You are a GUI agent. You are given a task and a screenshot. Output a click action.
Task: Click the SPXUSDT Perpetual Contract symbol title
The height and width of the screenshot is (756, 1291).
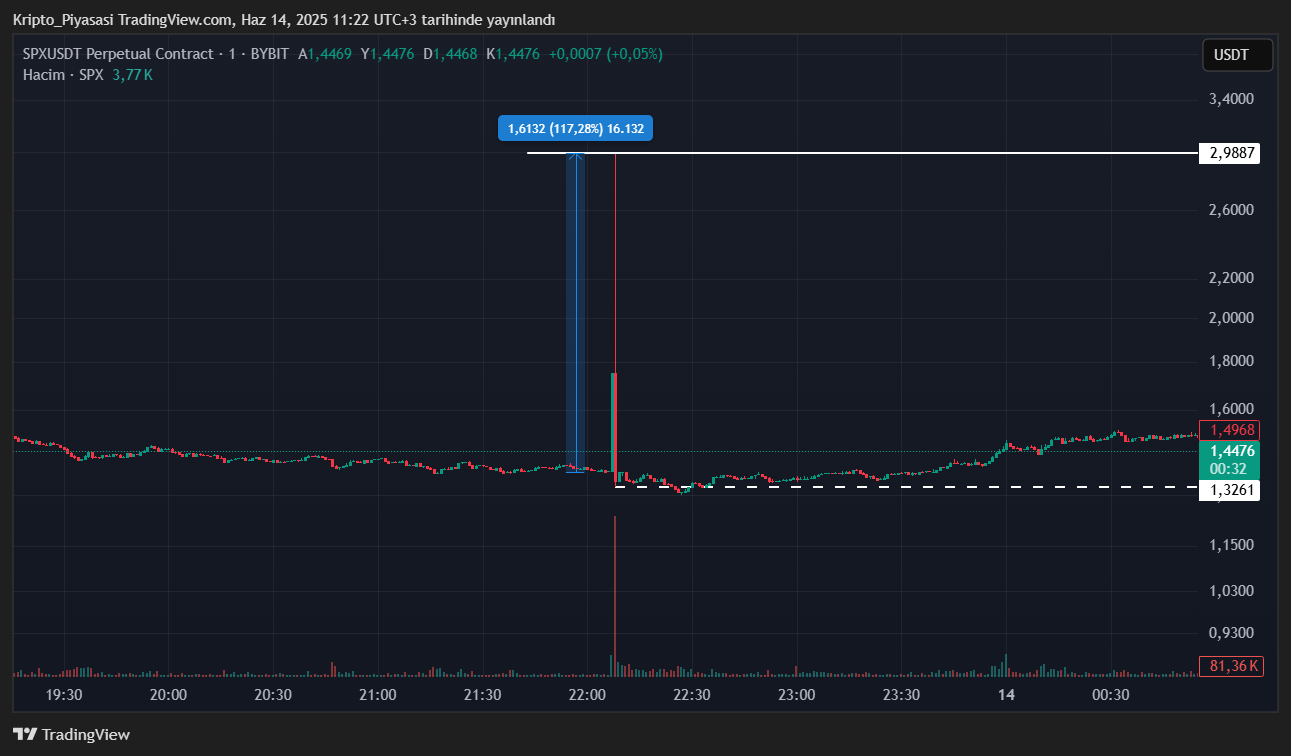click(x=118, y=54)
